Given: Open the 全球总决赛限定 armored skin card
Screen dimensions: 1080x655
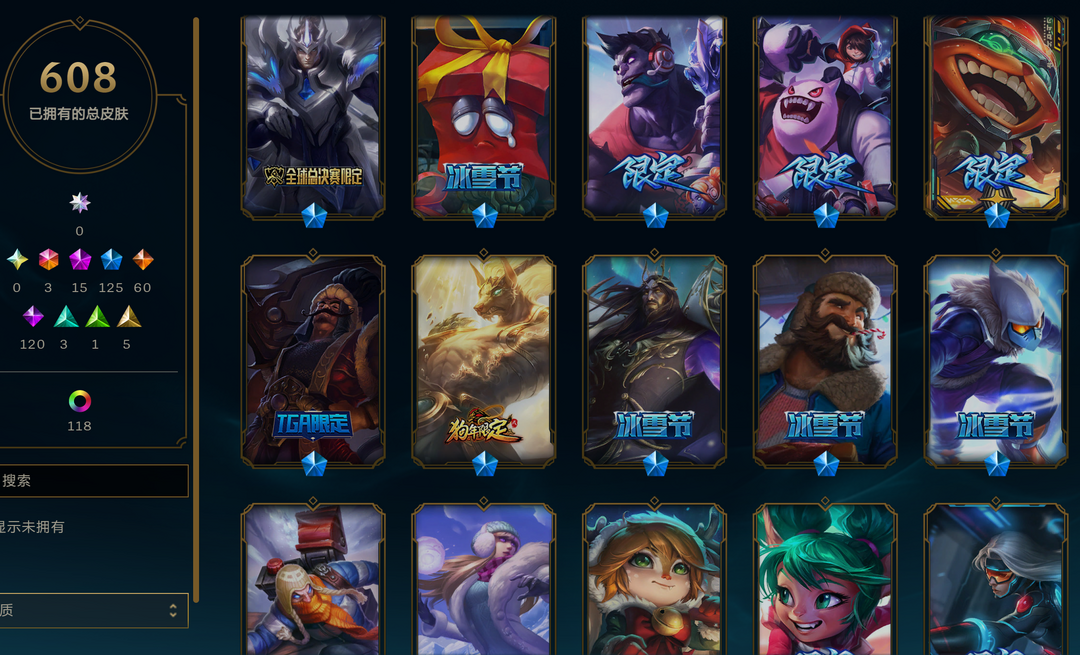Looking at the screenshot, I should [x=313, y=117].
